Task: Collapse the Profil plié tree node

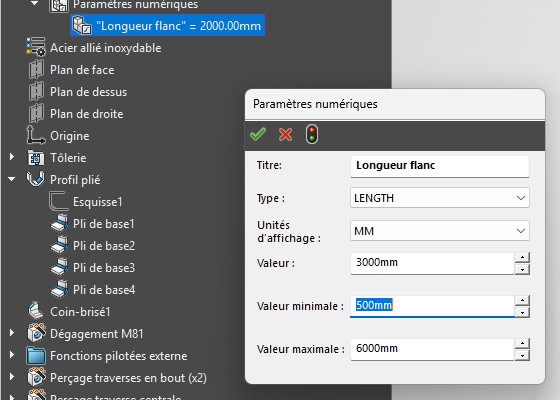Action: pyautogui.click(x=12, y=179)
